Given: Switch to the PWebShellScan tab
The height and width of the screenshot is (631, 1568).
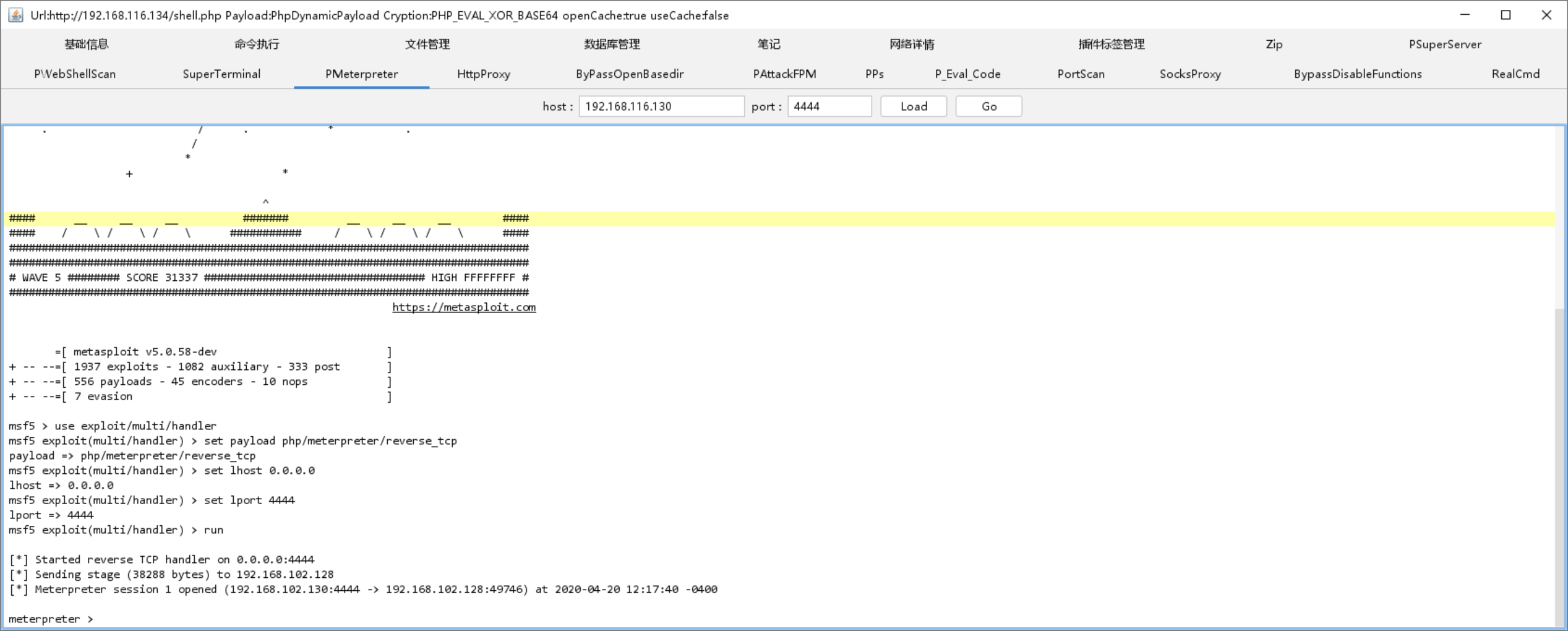Looking at the screenshot, I should tap(75, 74).
